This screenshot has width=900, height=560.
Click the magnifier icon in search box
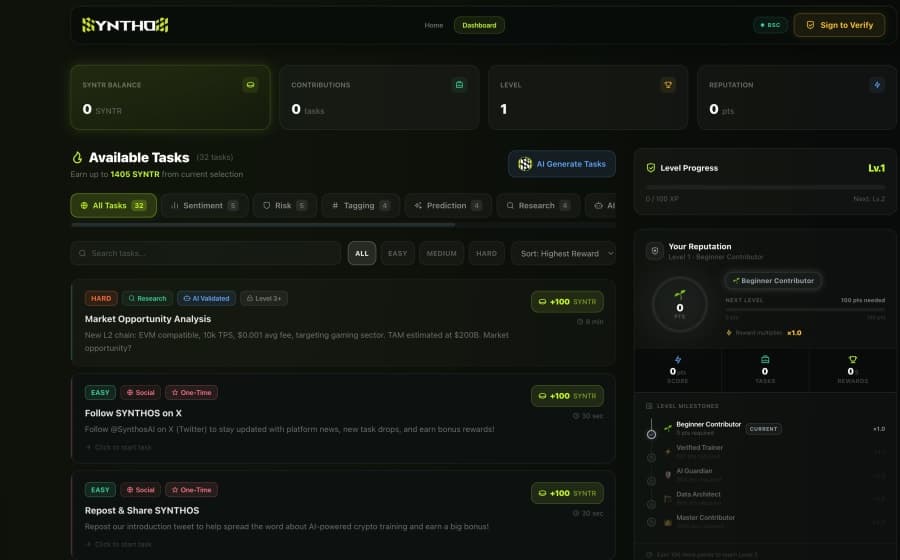coord(82,253)
